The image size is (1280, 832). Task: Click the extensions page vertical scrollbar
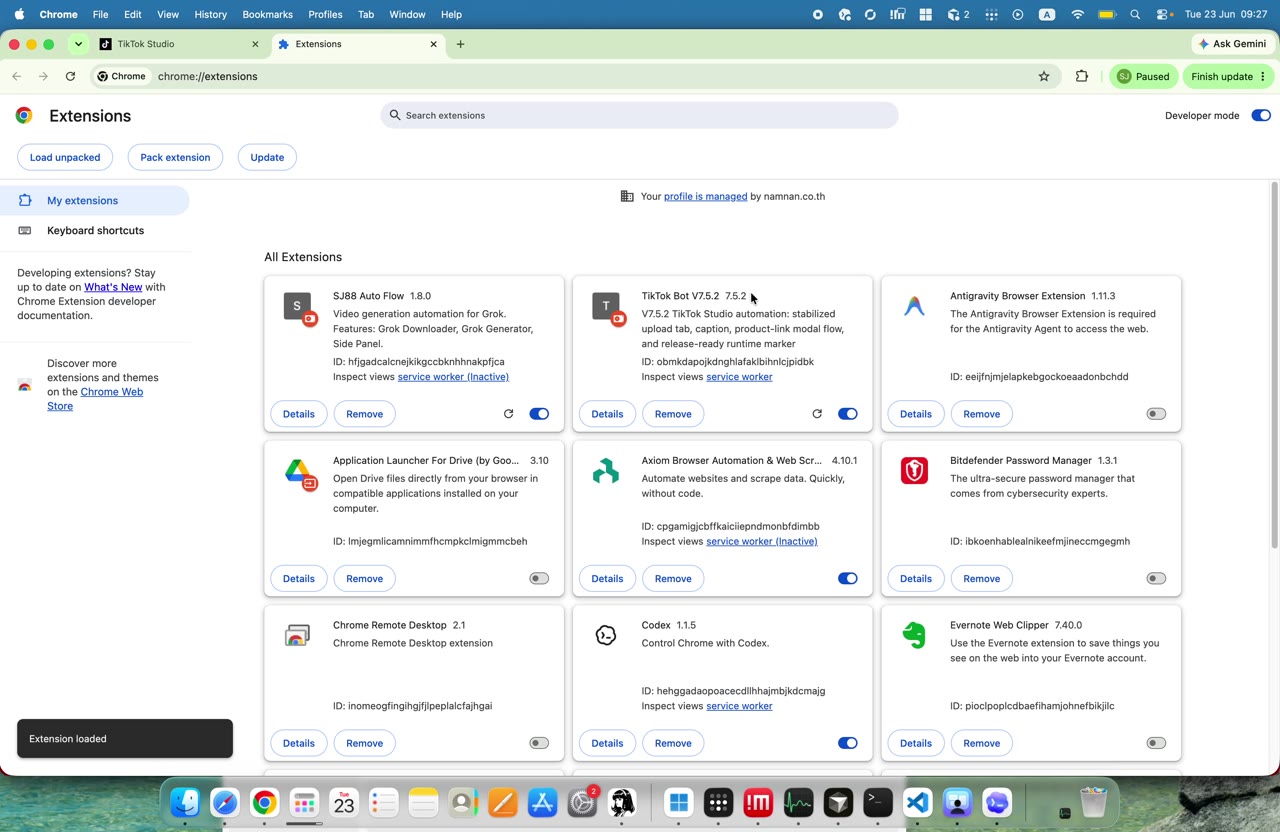1274,365
